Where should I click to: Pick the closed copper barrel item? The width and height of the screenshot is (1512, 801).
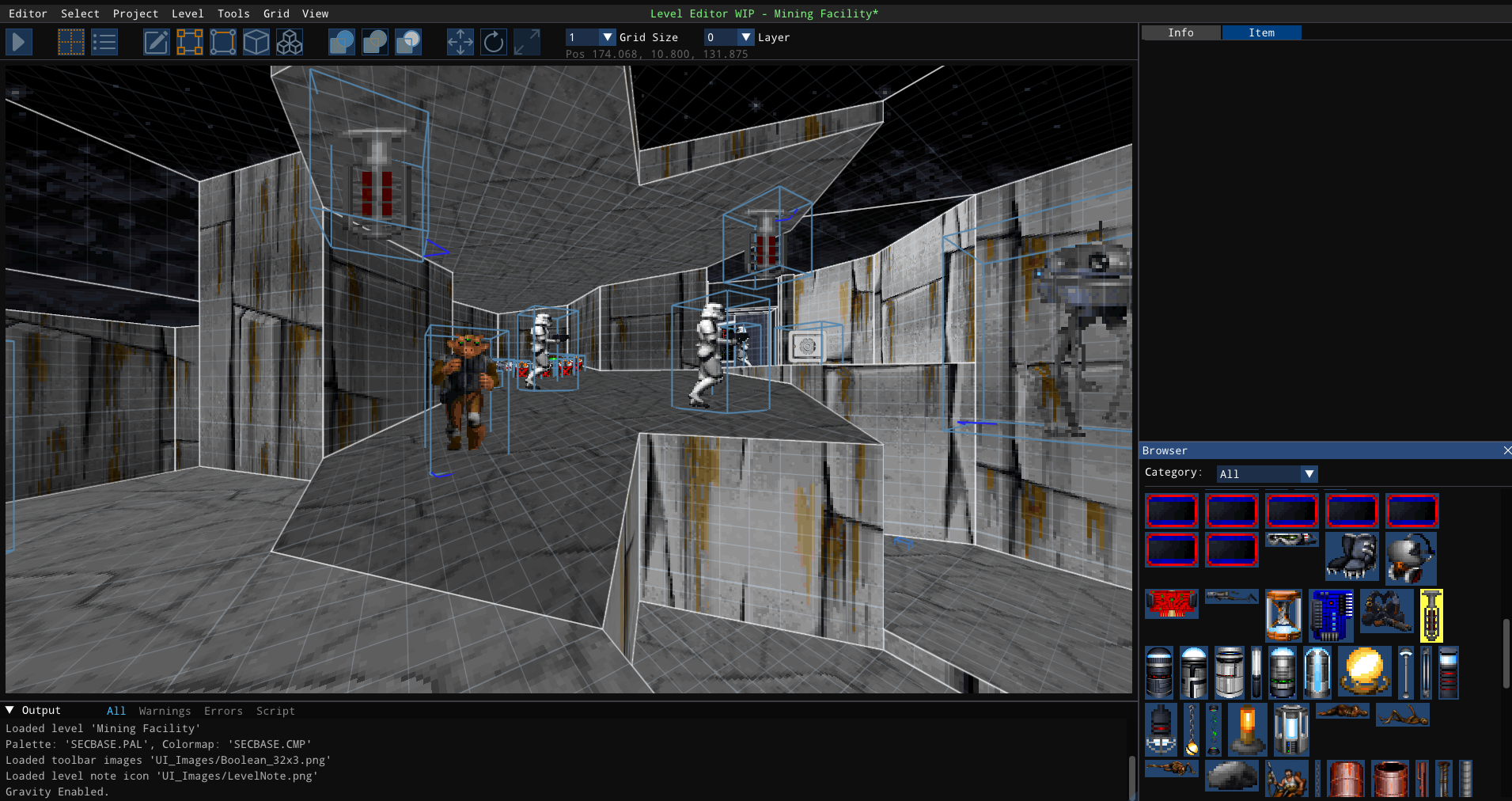pyautogui.click(x=1346, y=779)
